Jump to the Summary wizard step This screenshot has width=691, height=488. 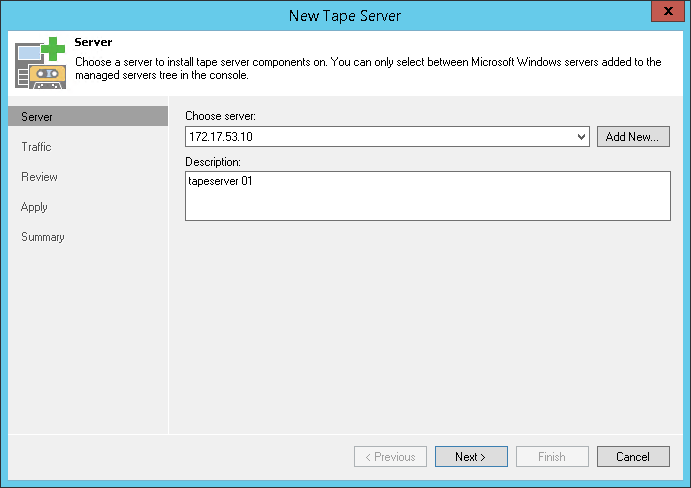43,237
